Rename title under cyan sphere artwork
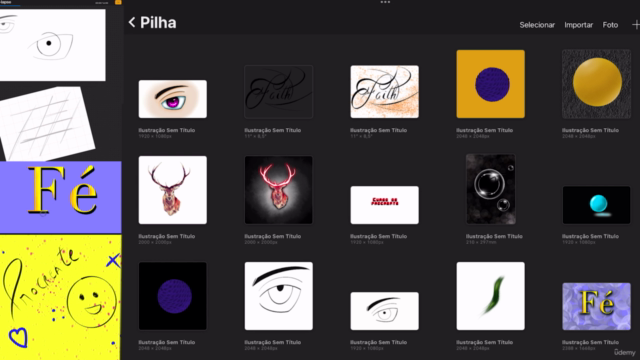 click(x=590, y=236)
